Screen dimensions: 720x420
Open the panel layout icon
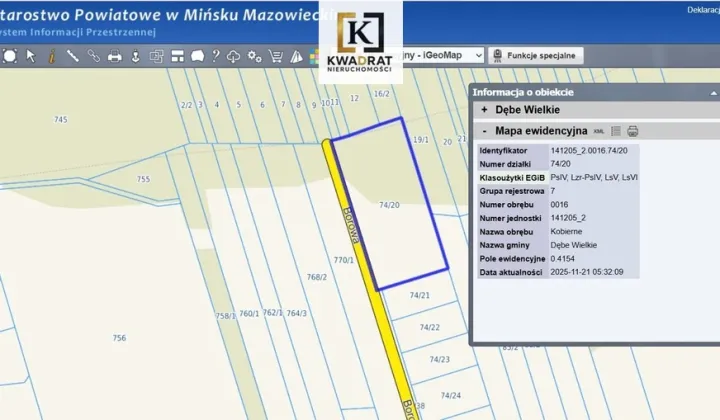pyautogui.click(x=177, y=56)
